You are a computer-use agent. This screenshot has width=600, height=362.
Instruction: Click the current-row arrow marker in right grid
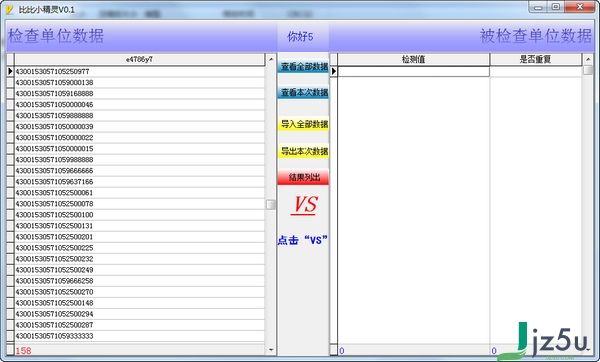click(x=334, y=71)
